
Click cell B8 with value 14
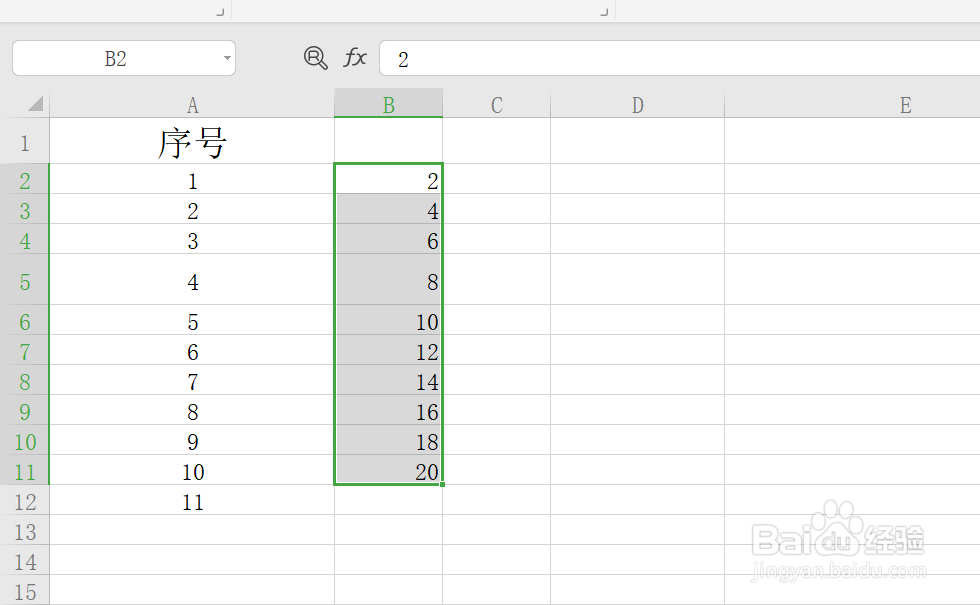pos(389,380)
